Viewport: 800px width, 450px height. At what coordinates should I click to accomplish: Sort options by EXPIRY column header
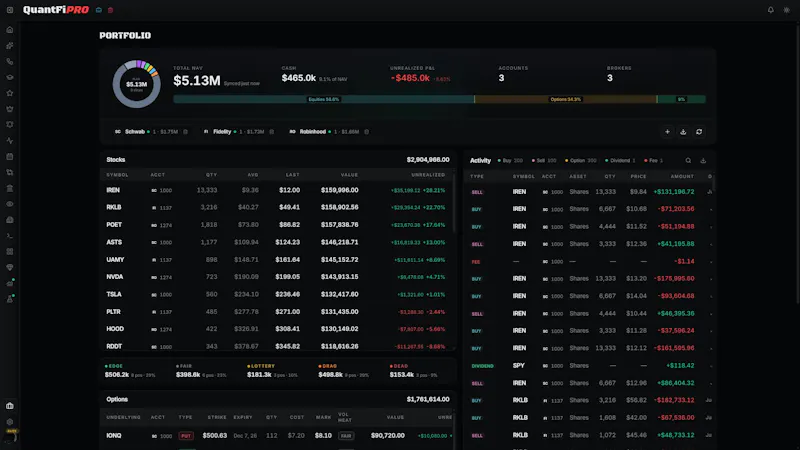click(243, 417)
